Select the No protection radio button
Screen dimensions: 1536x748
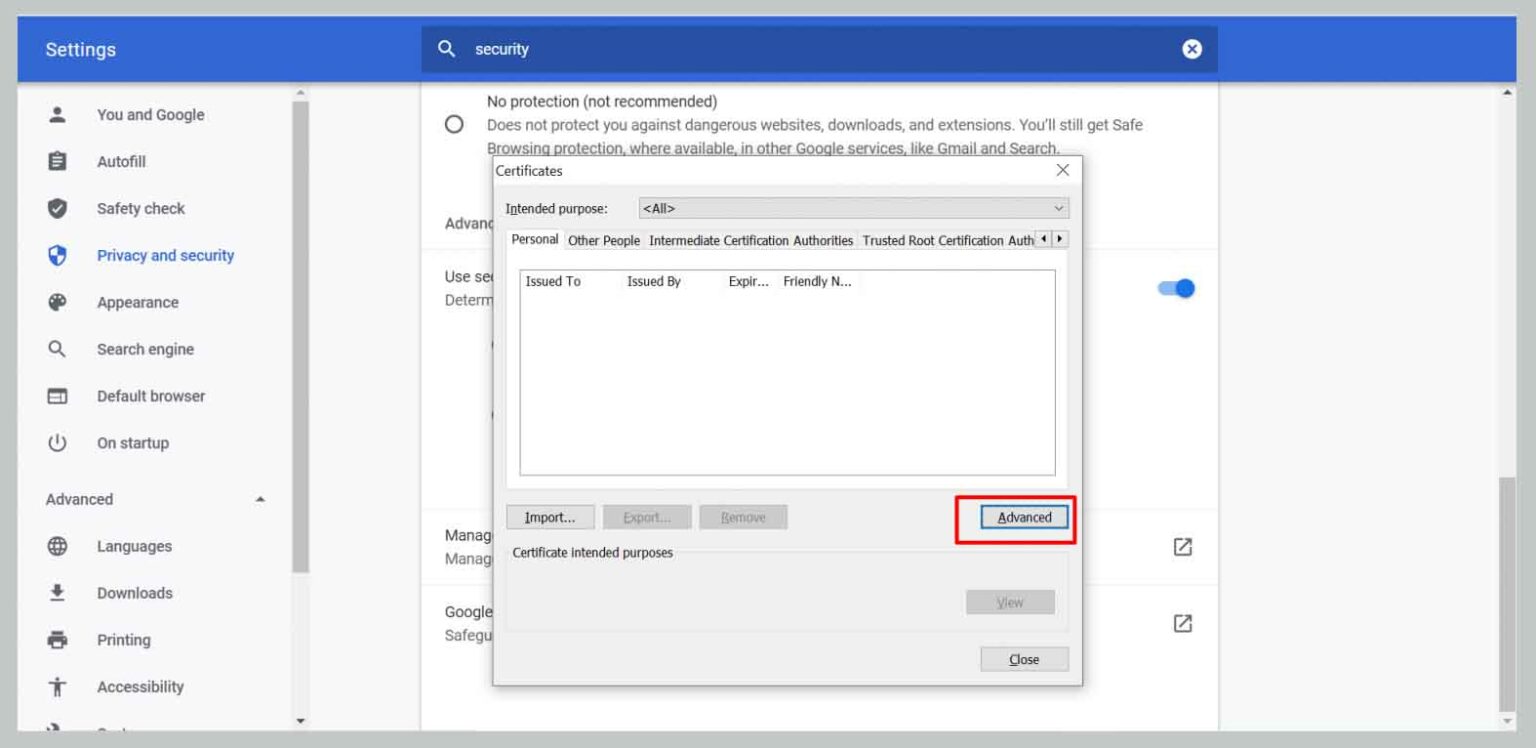click(x=453, y=123)
